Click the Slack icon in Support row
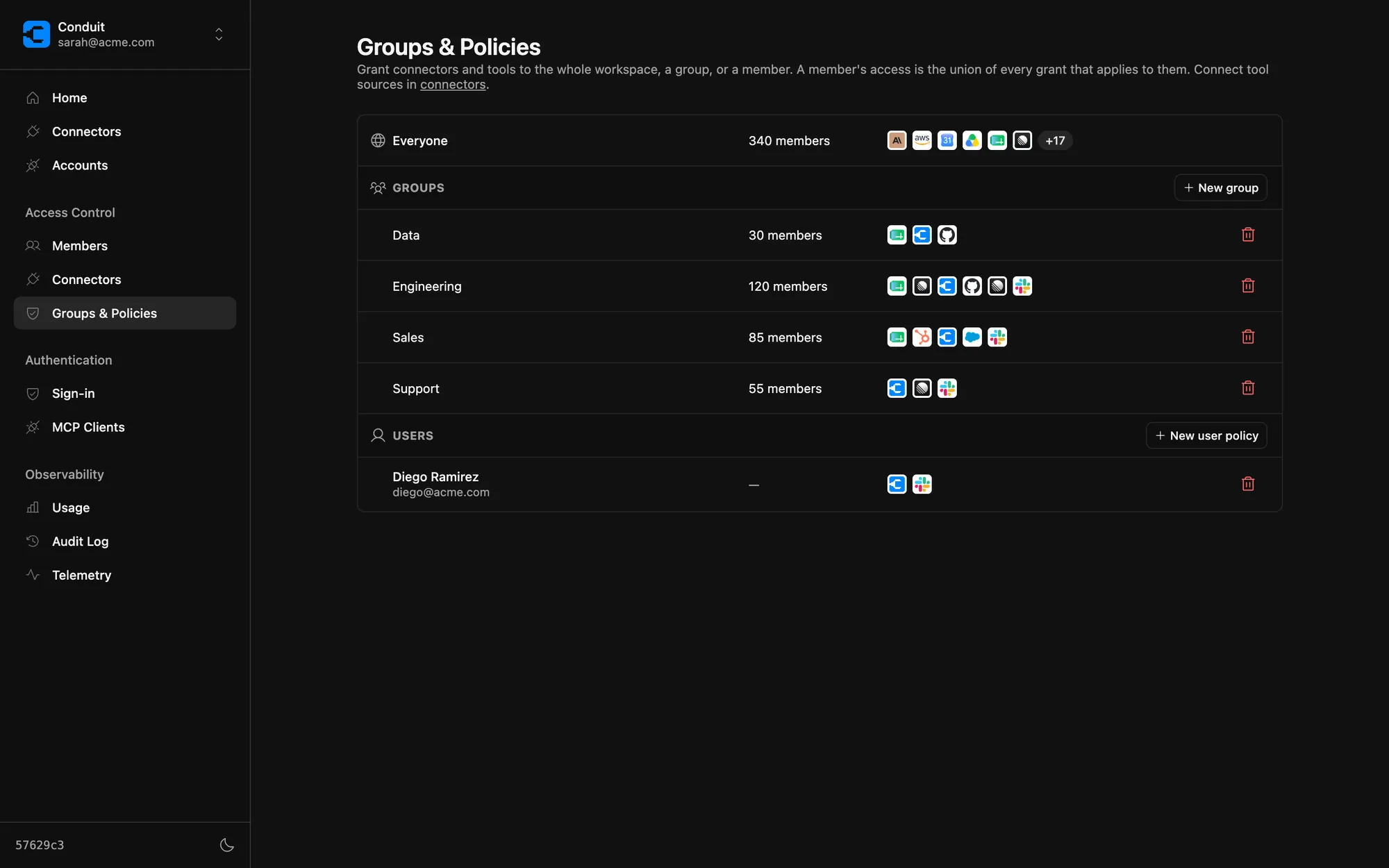The image size is (1389, 868). pos(947,388)
